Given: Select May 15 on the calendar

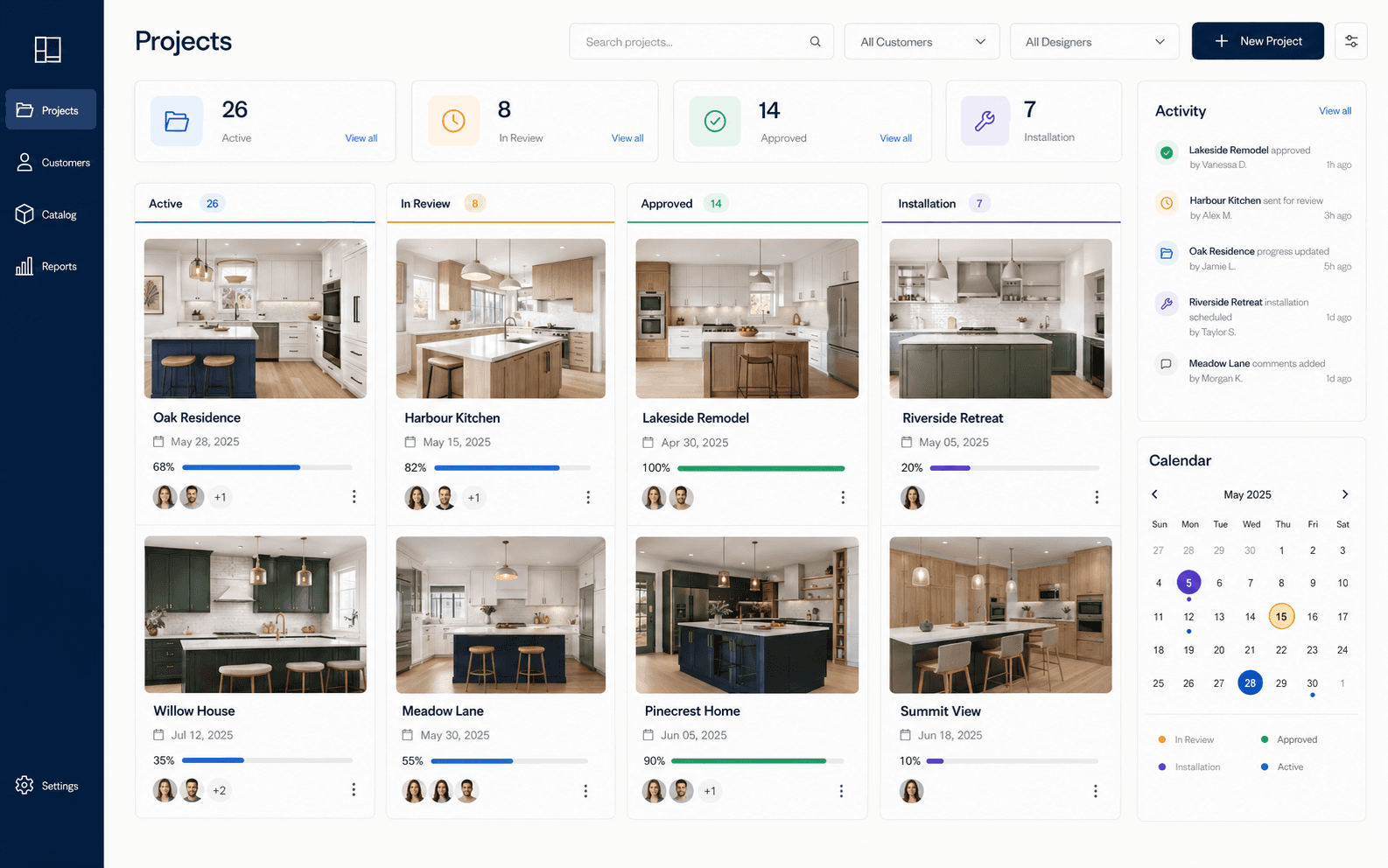Looking at the screenshot, I should point(1281,617).
